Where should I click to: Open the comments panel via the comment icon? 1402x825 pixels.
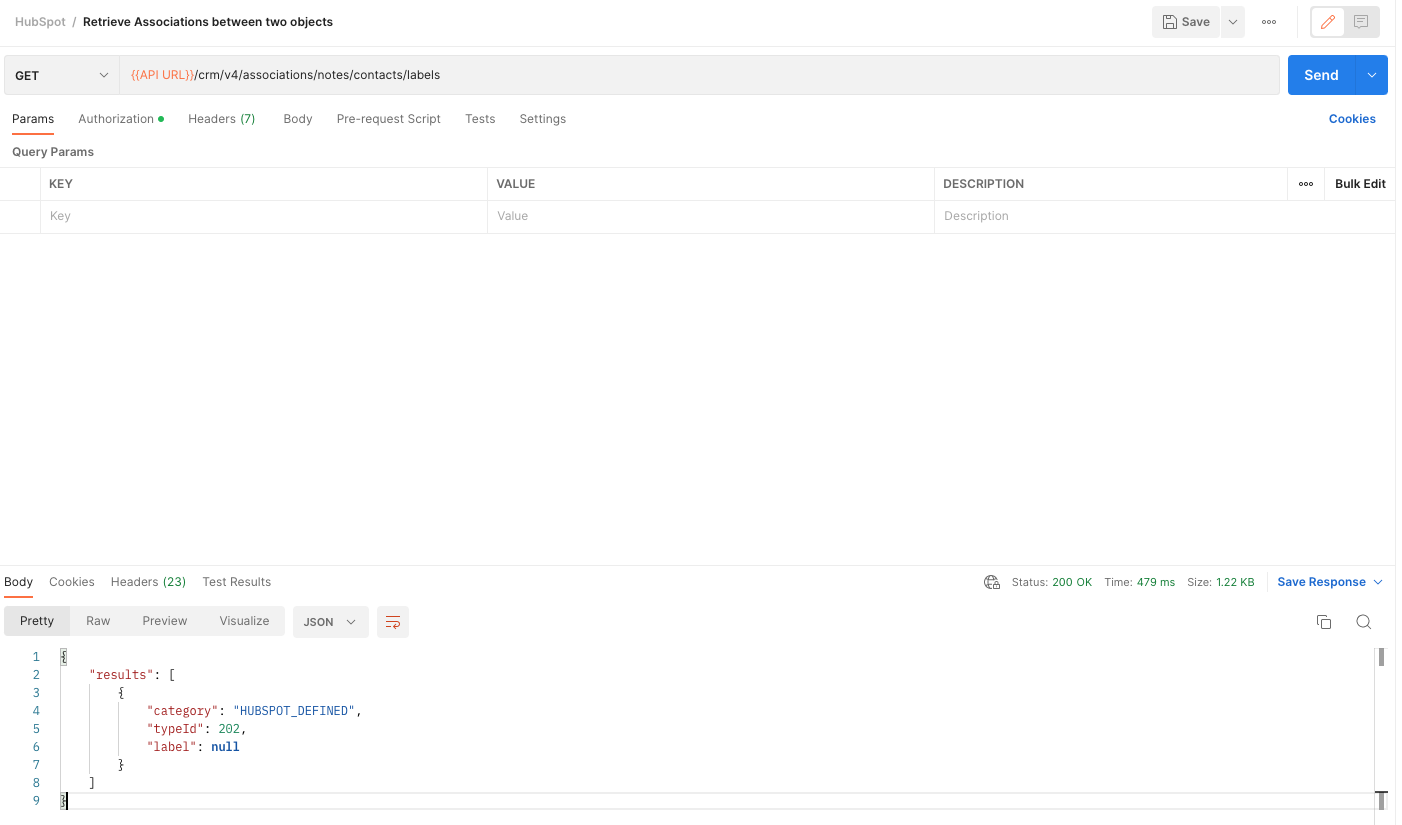(x=1360, y=21)
